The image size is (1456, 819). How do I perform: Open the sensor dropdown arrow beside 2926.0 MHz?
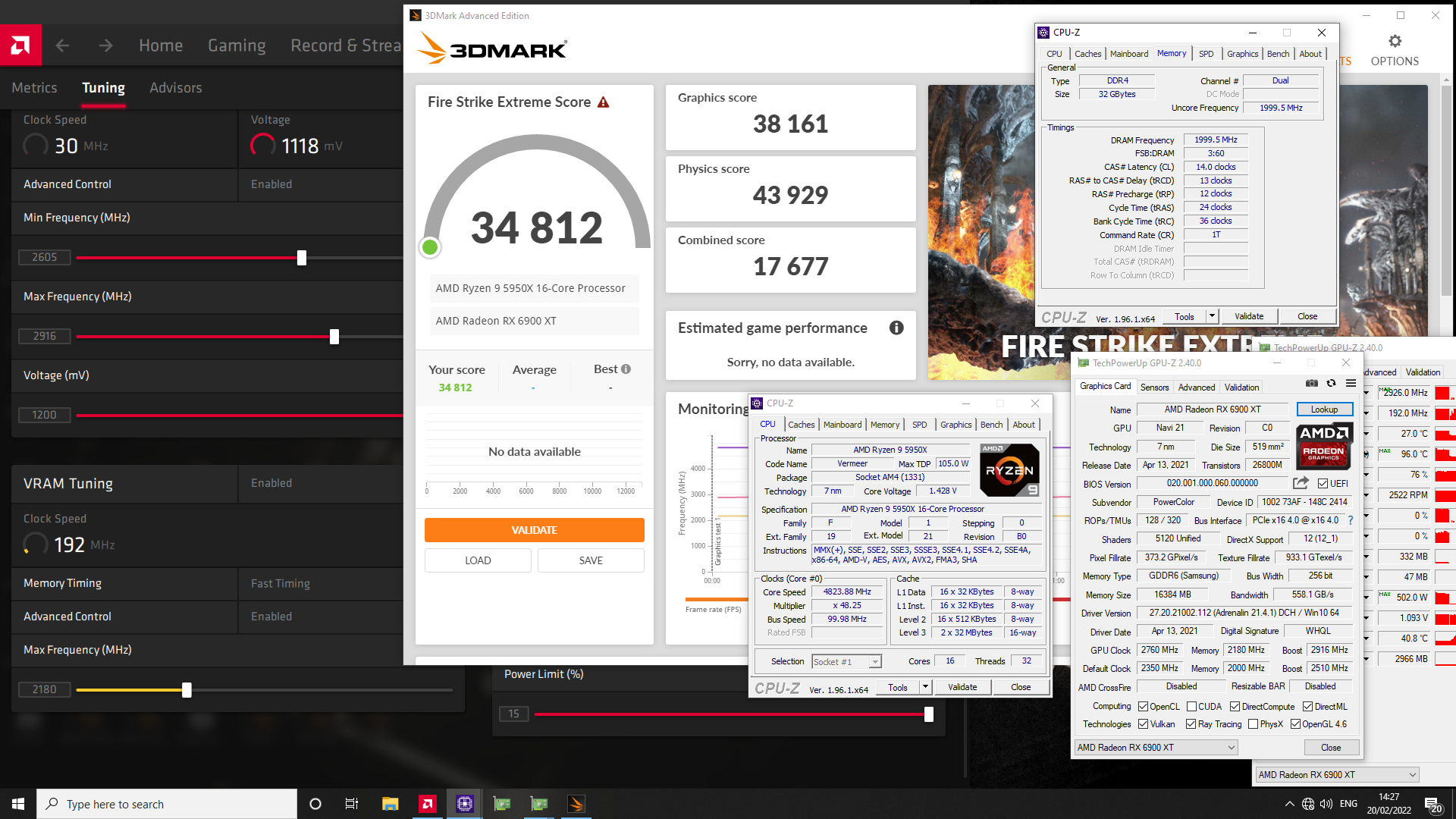1367,393
